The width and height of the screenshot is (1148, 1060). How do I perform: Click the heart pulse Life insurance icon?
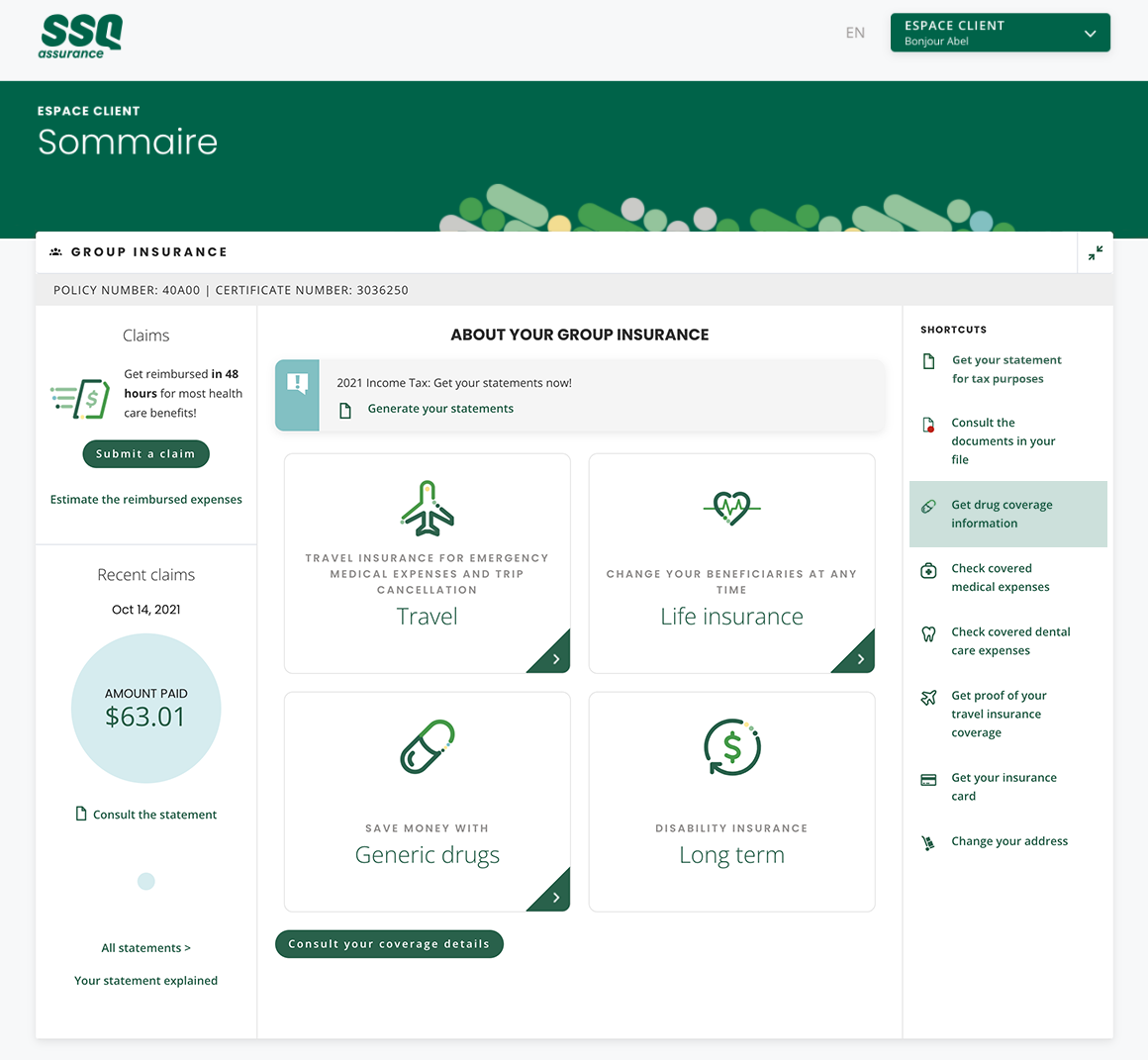point(731,508)
